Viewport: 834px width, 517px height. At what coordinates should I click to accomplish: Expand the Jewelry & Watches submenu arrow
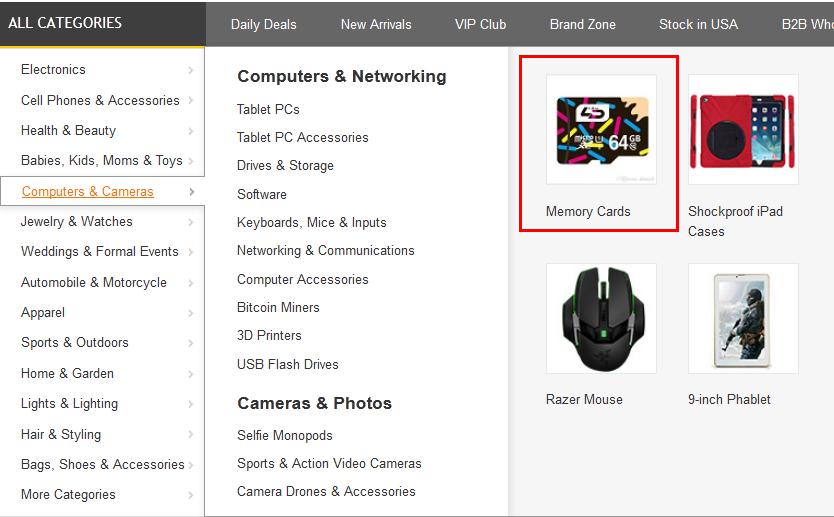[191, 222]
